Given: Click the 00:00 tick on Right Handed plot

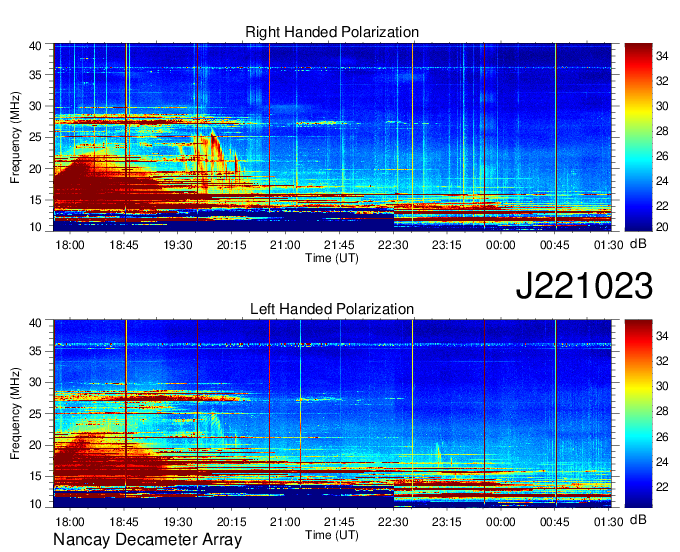Looking at the screenshot, I should [x=500, y=245].
